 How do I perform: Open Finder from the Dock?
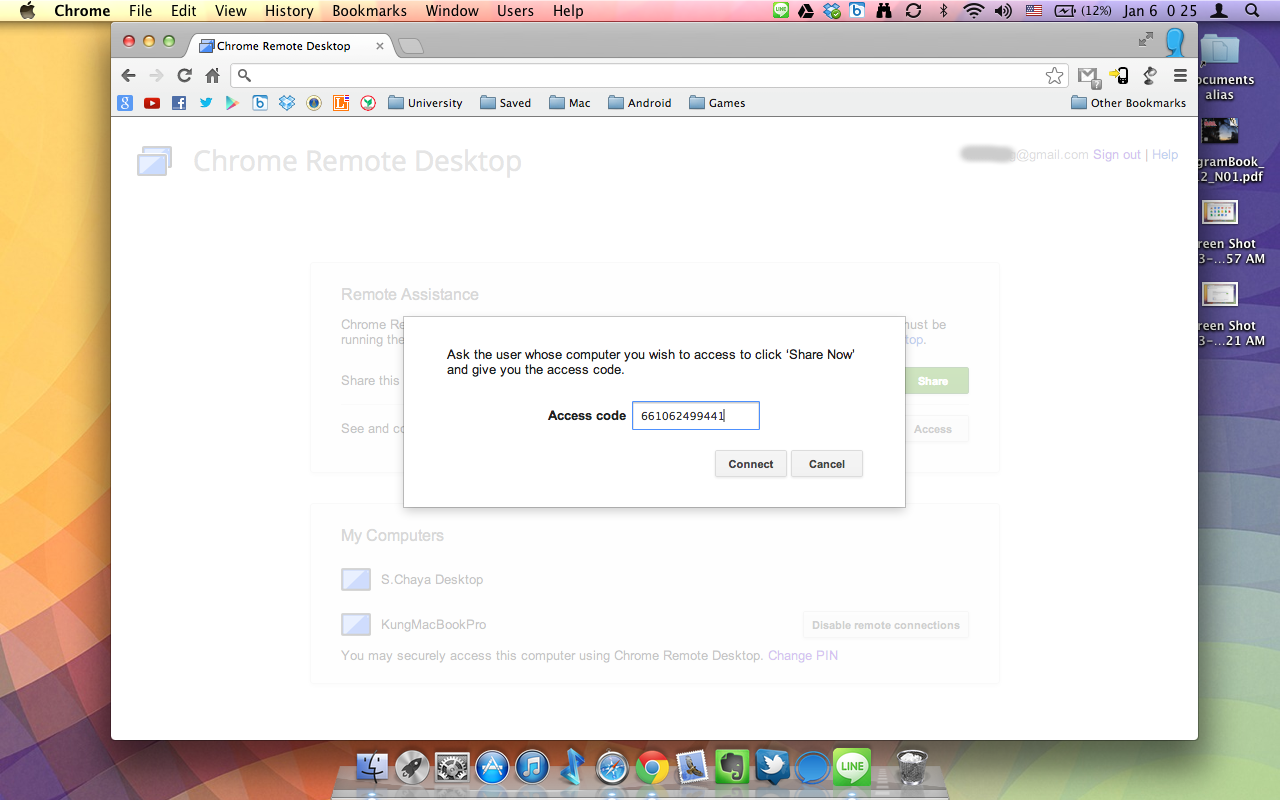tap(372, 768)
